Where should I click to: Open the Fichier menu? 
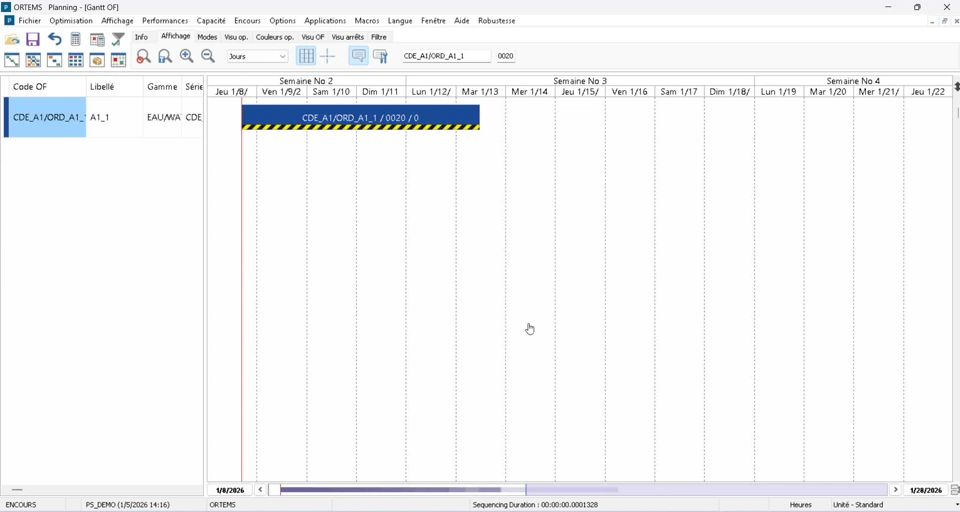(29, 20)
